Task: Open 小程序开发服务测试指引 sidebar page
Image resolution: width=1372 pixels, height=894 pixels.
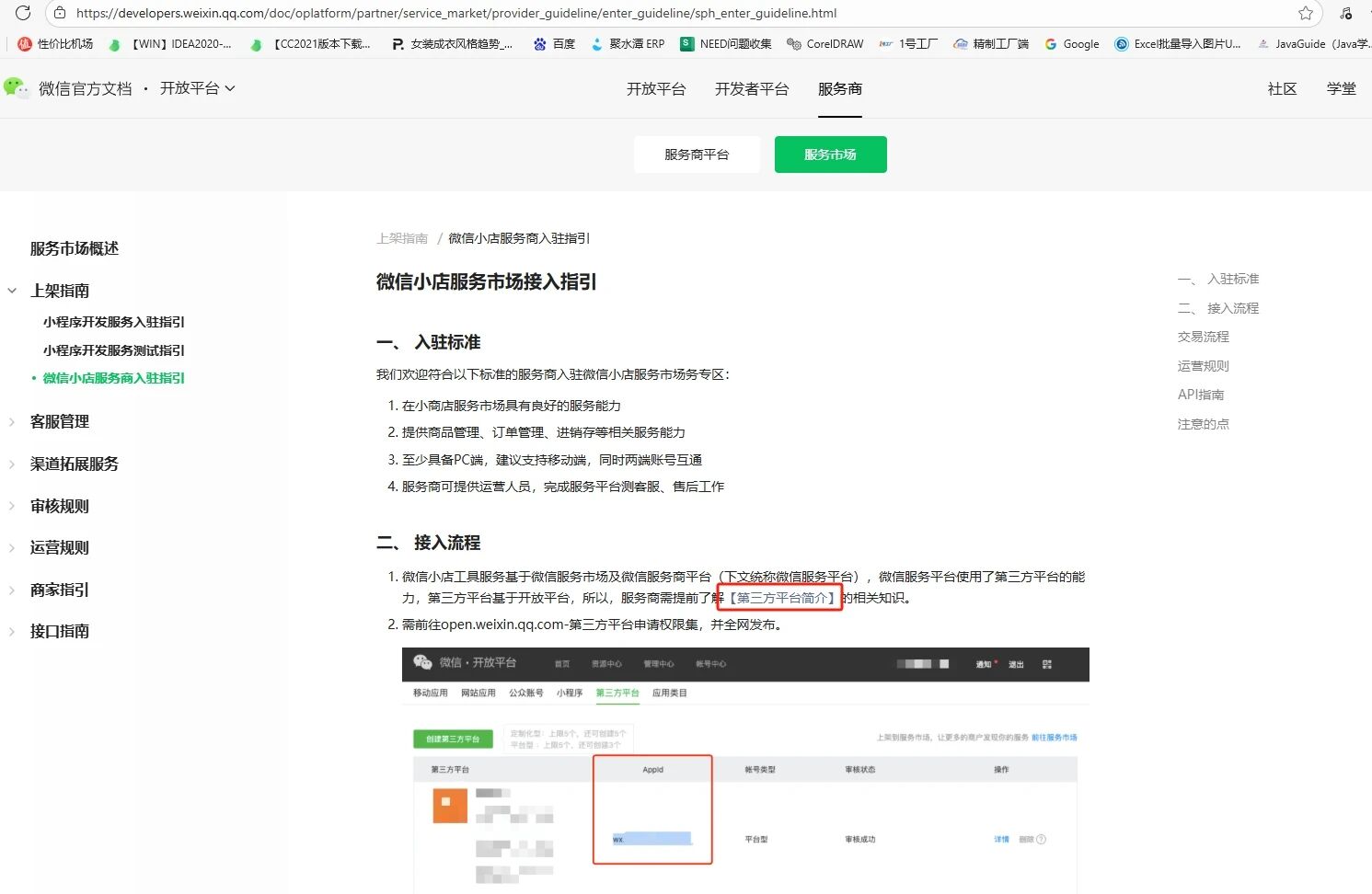Action: click(114, 350)
